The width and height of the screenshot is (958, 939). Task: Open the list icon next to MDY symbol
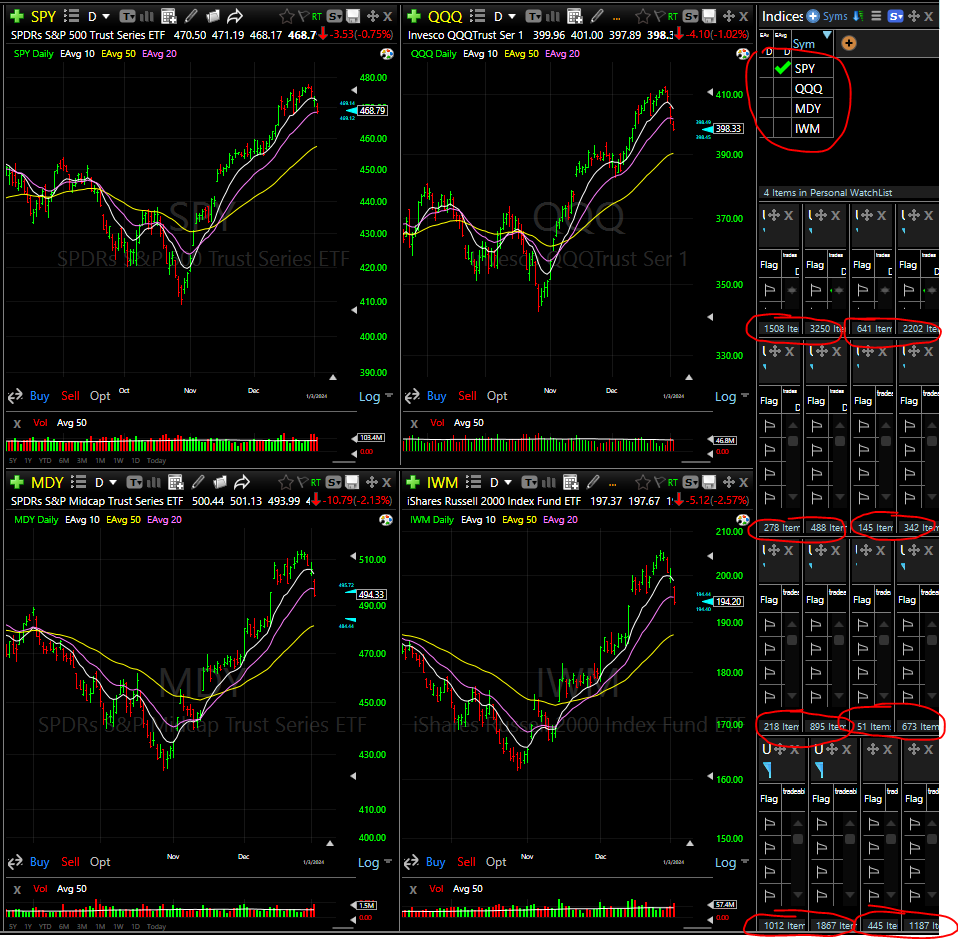pos(78,482)
